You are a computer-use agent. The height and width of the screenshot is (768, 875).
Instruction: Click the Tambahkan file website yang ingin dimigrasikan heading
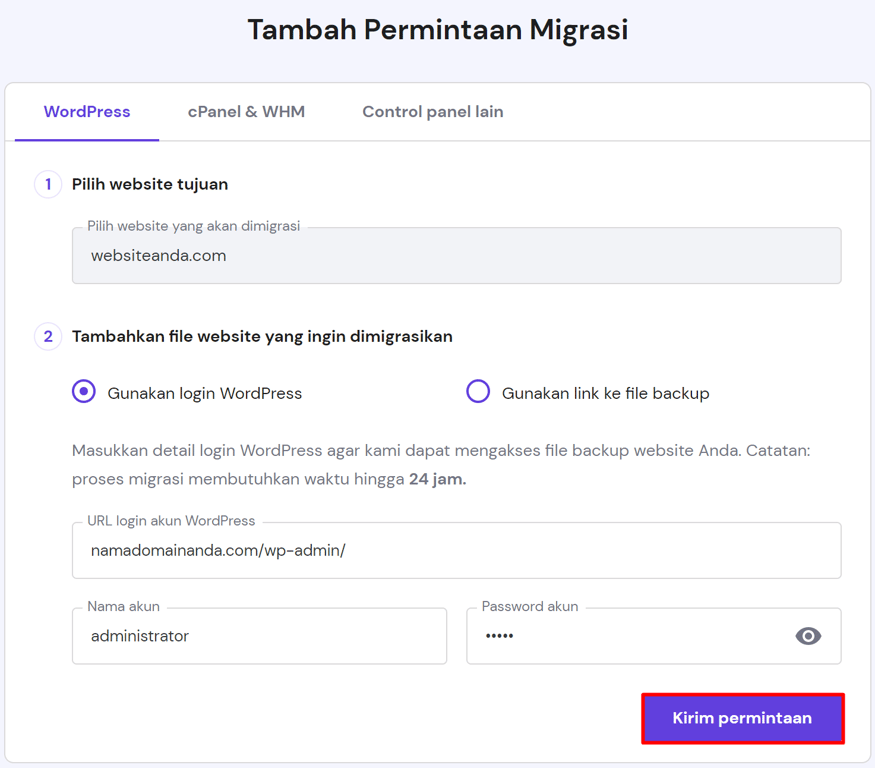262,336
